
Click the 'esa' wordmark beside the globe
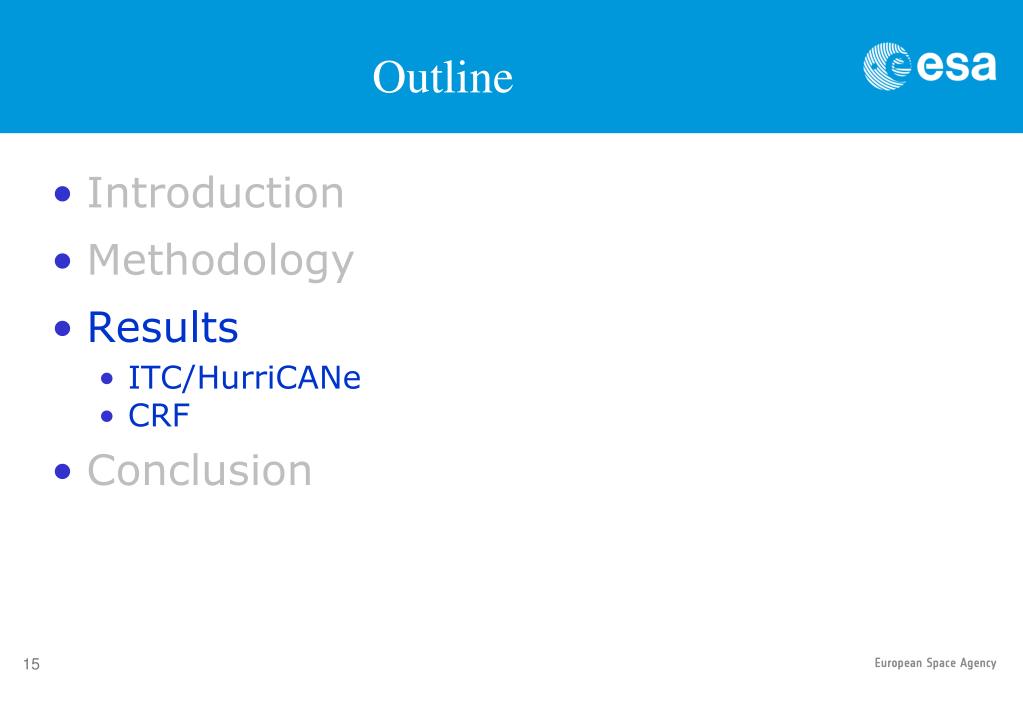click(x=956, y=66)
